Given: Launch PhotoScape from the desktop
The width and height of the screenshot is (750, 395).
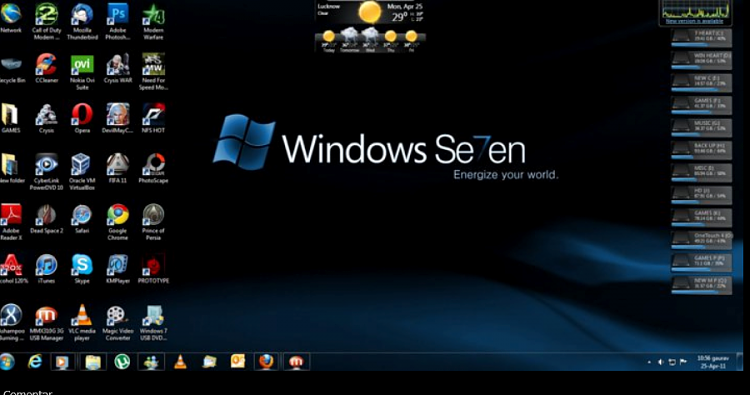Looking at the screenshot, I should coord(153,169).
